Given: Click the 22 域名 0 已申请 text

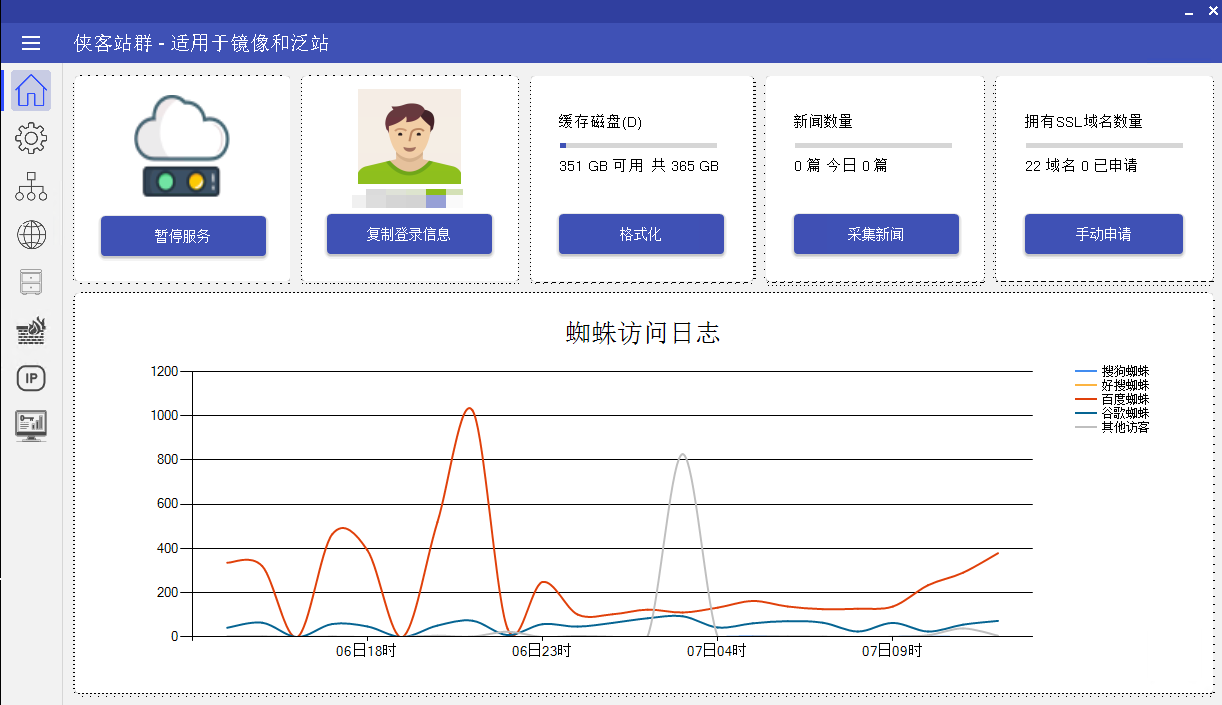Looking at the screenshot, I should point(1081,166).
